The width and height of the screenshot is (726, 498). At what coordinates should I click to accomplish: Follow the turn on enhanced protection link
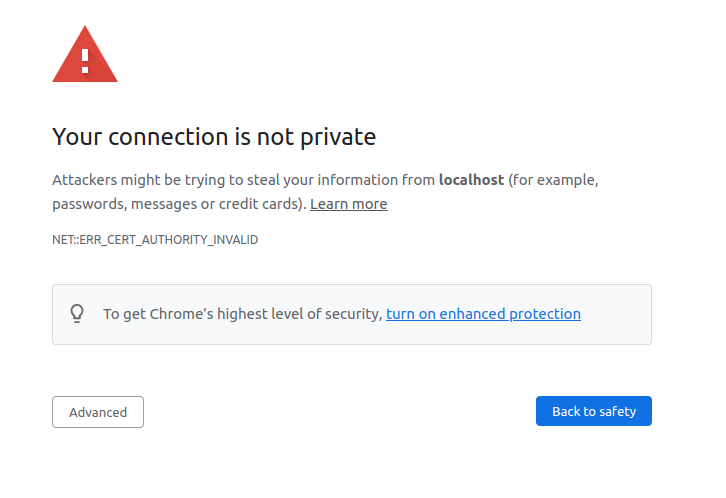click(483, 314)
